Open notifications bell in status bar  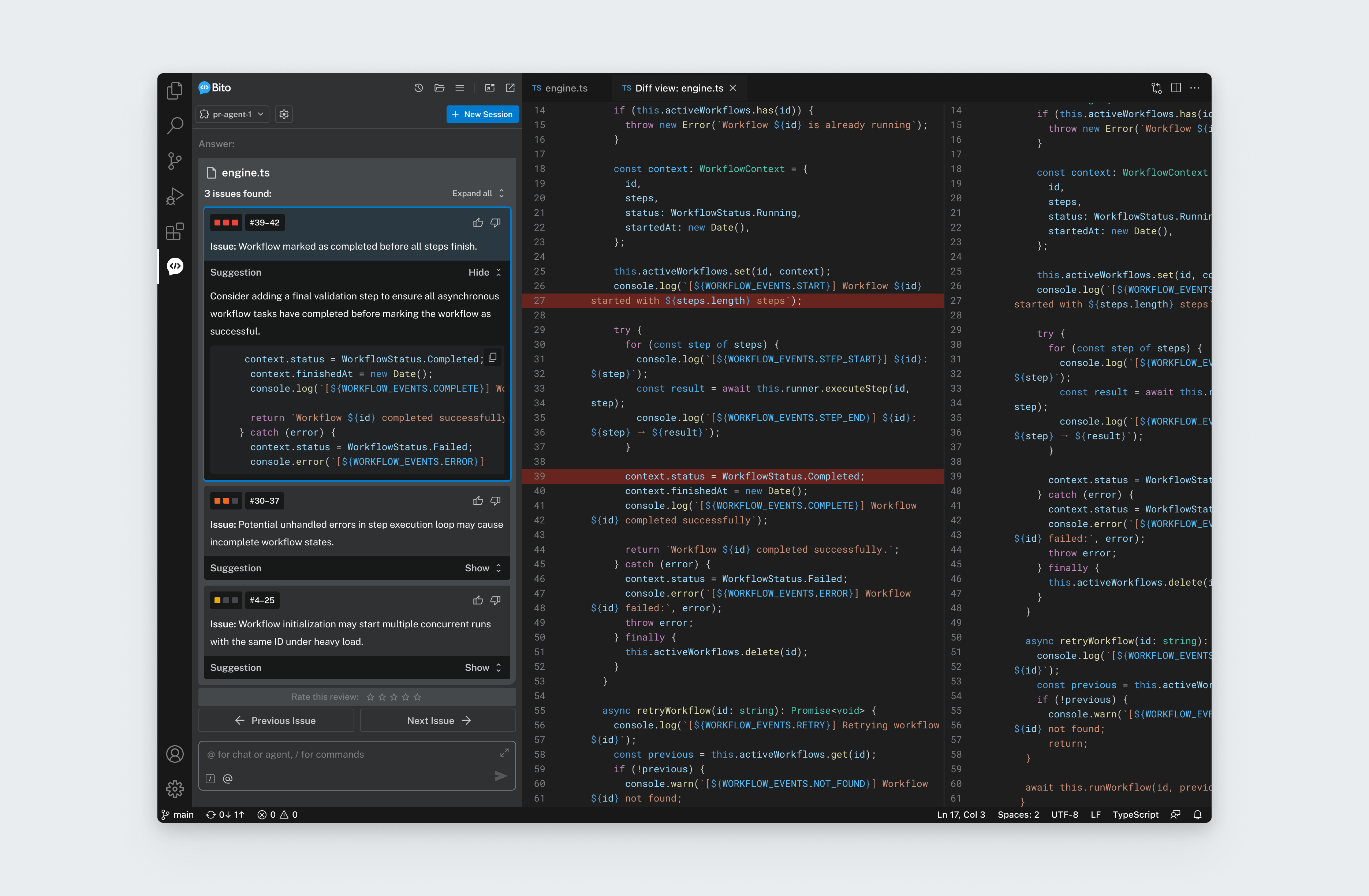(1198, 815)
